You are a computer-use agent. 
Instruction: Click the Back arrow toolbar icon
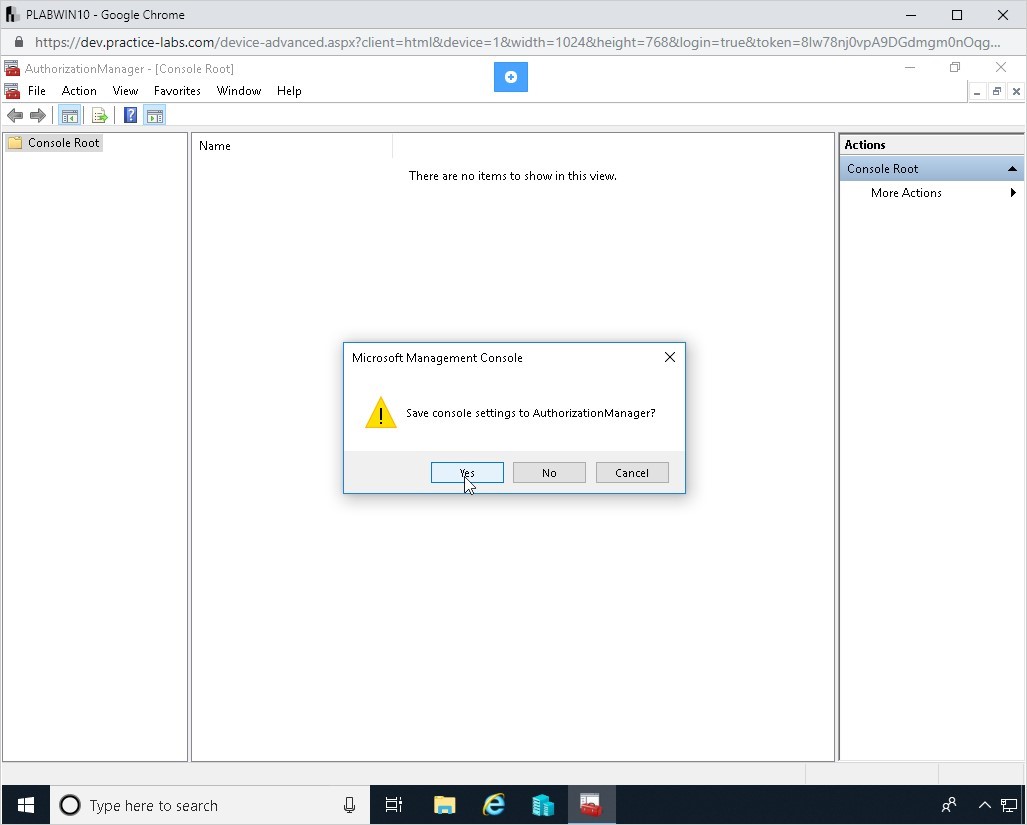(15, 116)
